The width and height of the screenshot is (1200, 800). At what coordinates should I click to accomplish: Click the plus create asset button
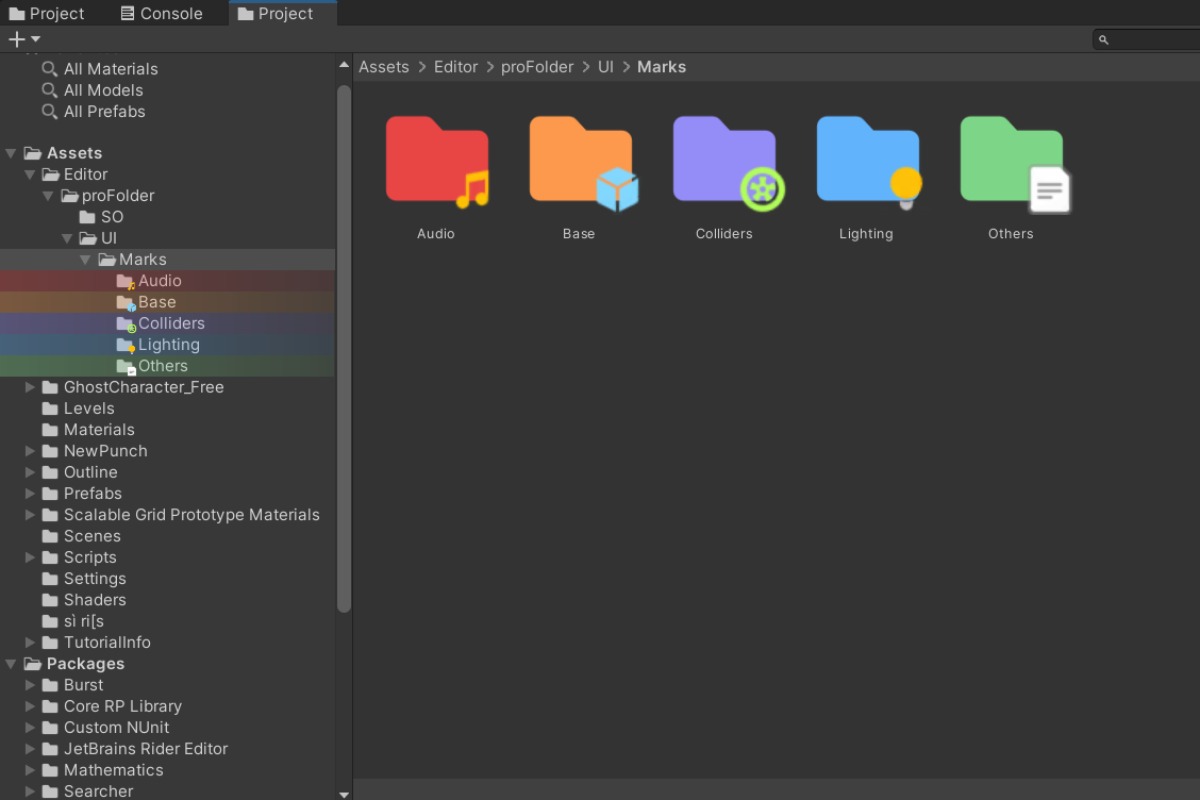tap(16, 39)
